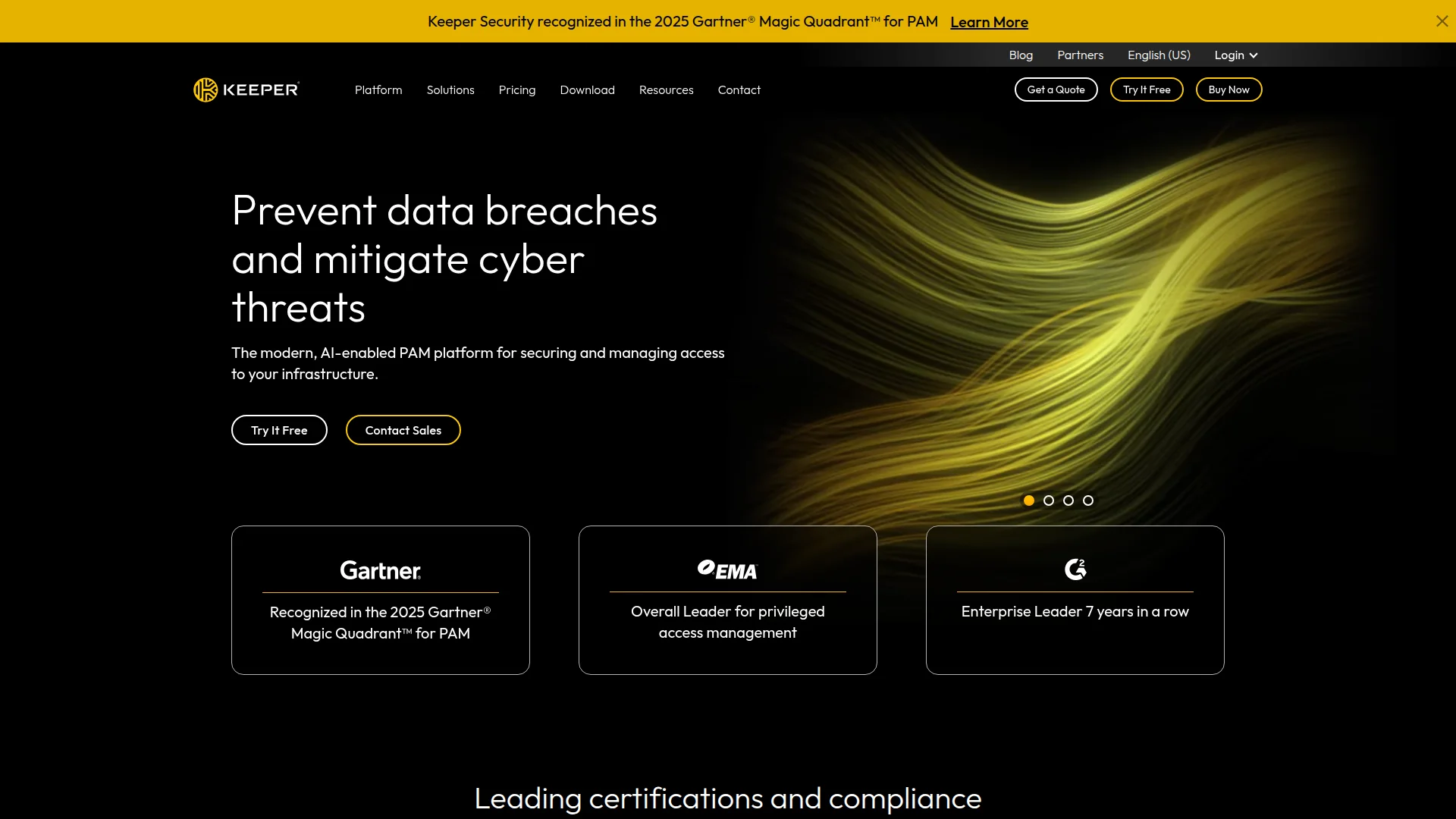Click Learn More in the banner
This screenshot has width=1456, height=819.
pos(989,22)
